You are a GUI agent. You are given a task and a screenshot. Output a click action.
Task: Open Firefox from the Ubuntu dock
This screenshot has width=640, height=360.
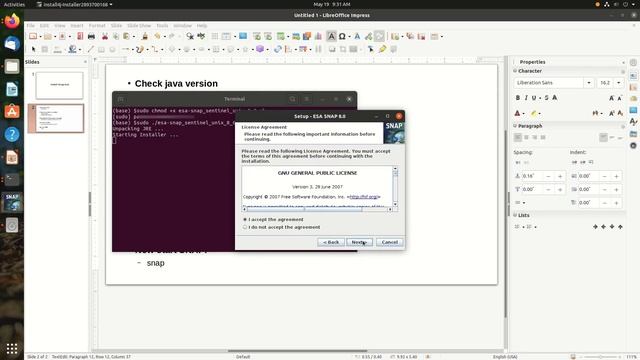tap(12, 21)
